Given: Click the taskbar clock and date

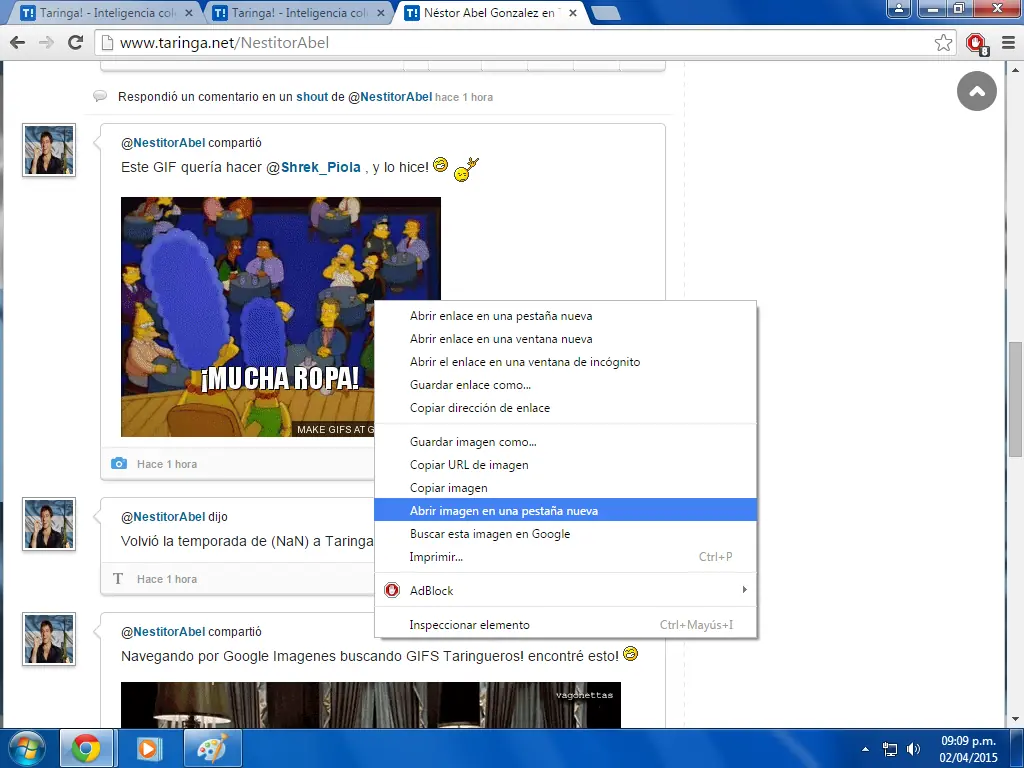Looking at the screenshot, I should pos(968,749).
